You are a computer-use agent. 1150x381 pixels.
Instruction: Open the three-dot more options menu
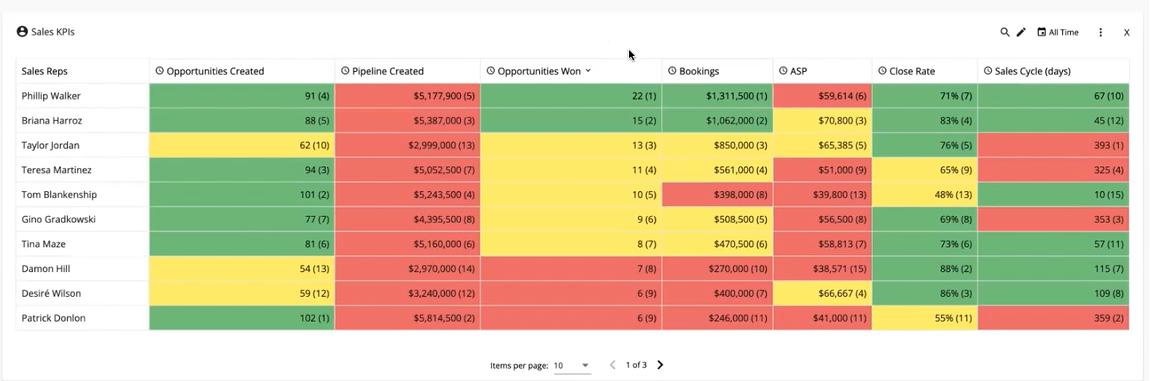pyautogui.click(x=1100, y=32)
